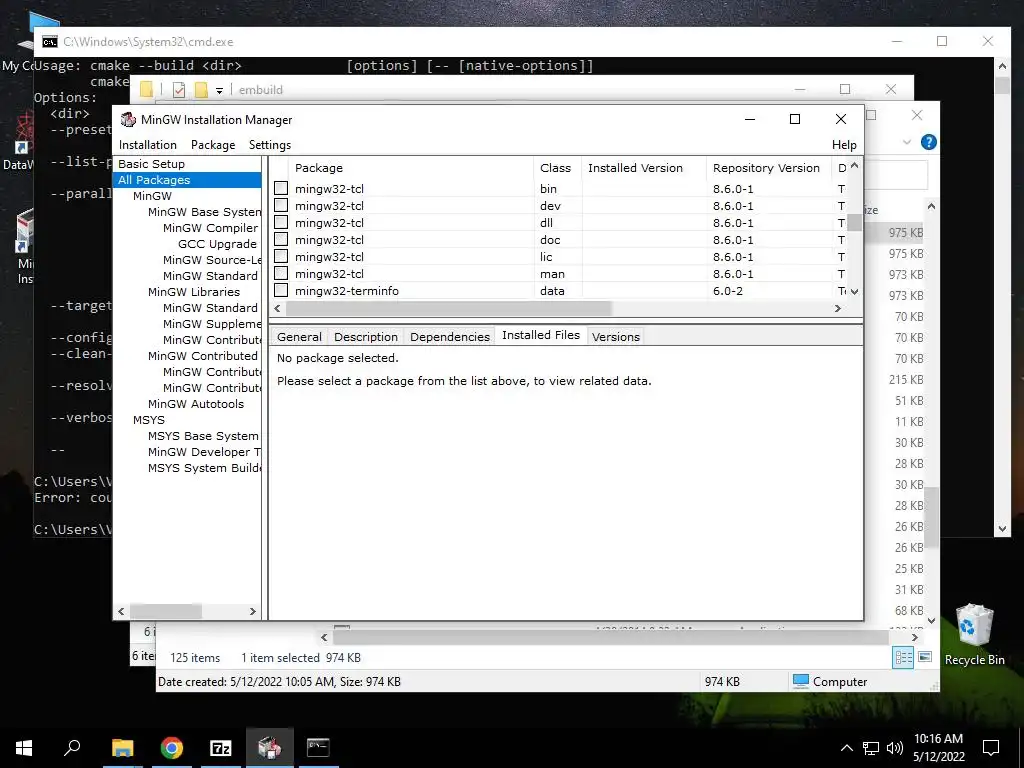Select Computer in the Explorer status bar
This screenshot has height=768, width=1024.
pos(829,681)
